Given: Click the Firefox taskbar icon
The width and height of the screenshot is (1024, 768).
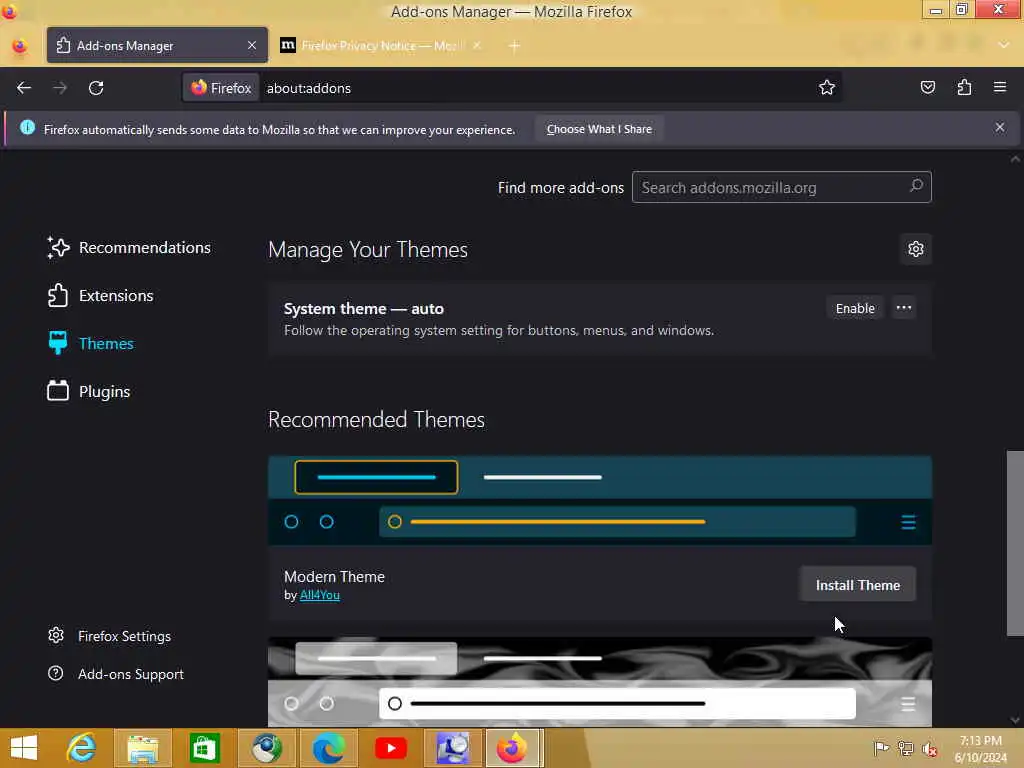Looking at the screenshot, I should [x=512, y=748].
